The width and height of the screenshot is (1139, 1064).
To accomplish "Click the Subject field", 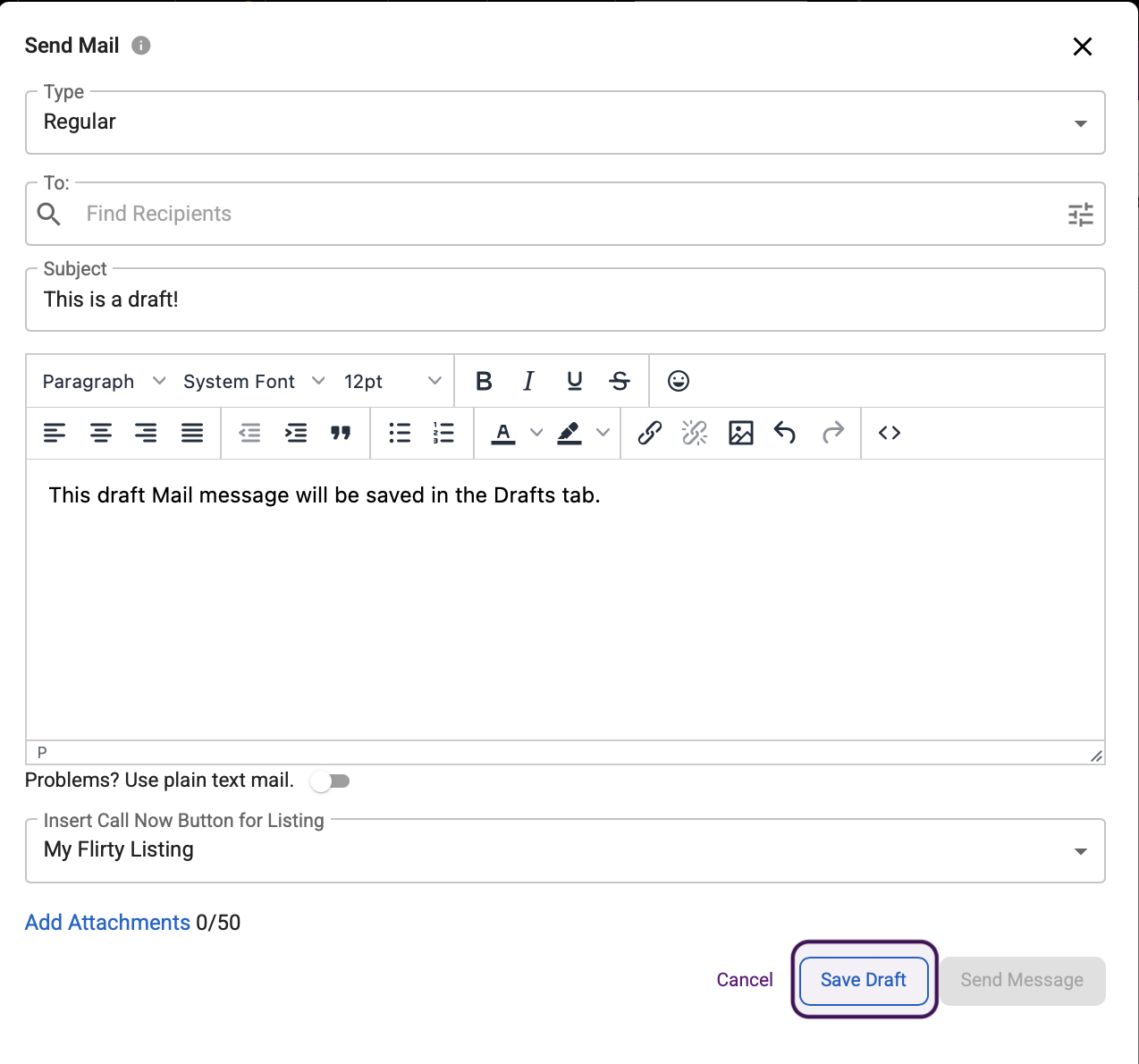I will coord(565,300).
